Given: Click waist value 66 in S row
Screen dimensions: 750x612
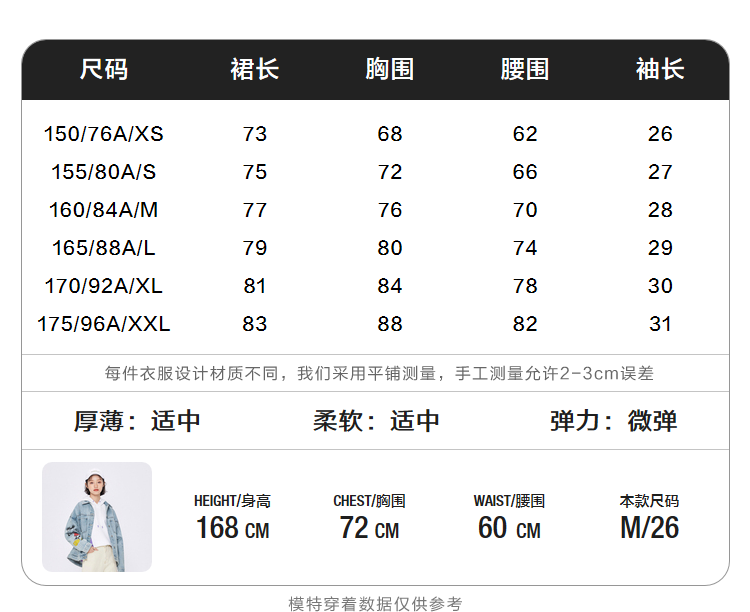Looking at the screenshot, I should click(x=525, y=172).
